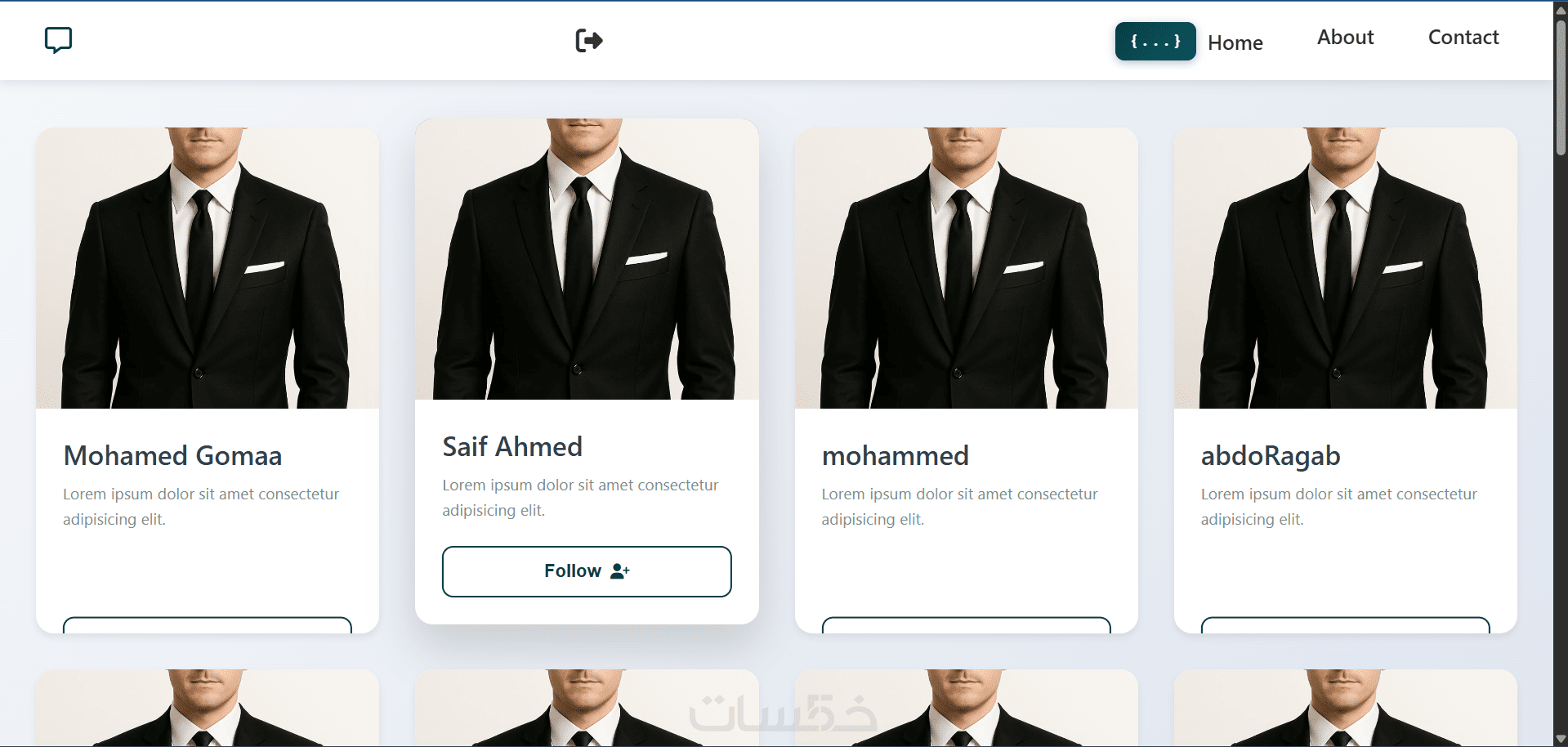Image resolution: width=1568 pixels, height=747 pixels.
Task: Click the partially visible button under mohammed card
Action: tap(966, 625)
